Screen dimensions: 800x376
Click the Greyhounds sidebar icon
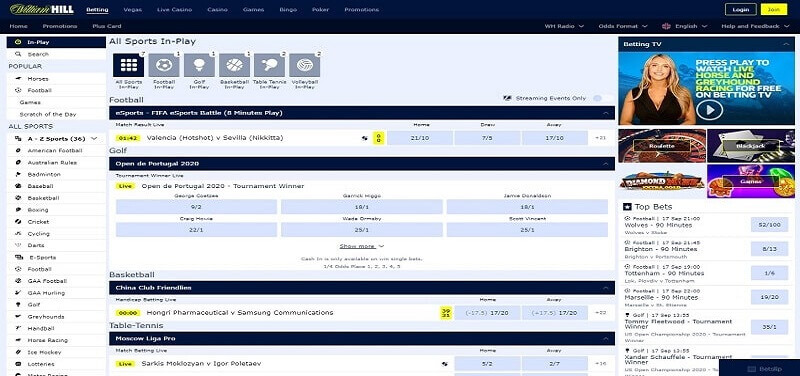(x=18, y=317)
